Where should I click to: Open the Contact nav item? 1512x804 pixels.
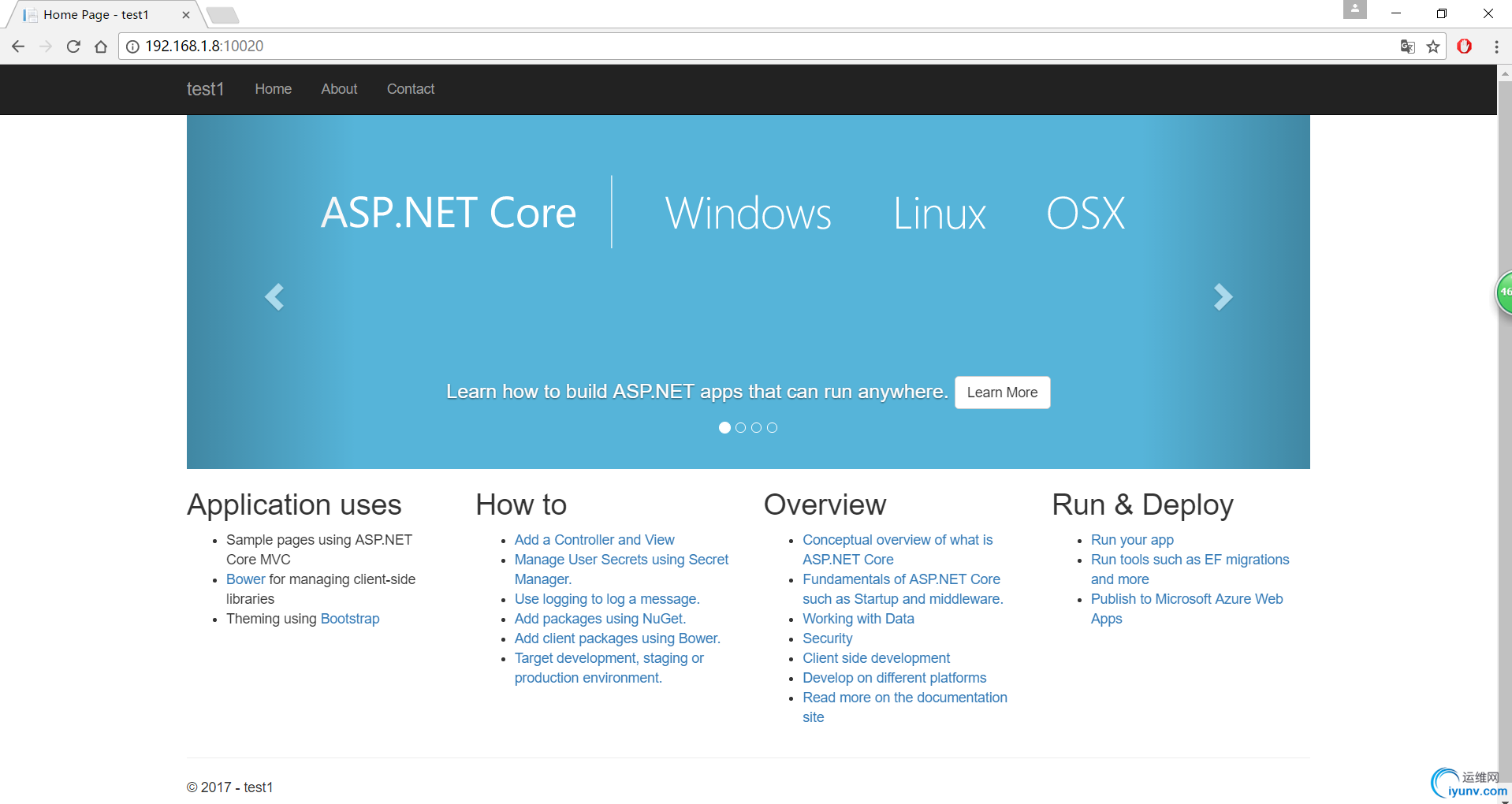click(x=411, y=89)
